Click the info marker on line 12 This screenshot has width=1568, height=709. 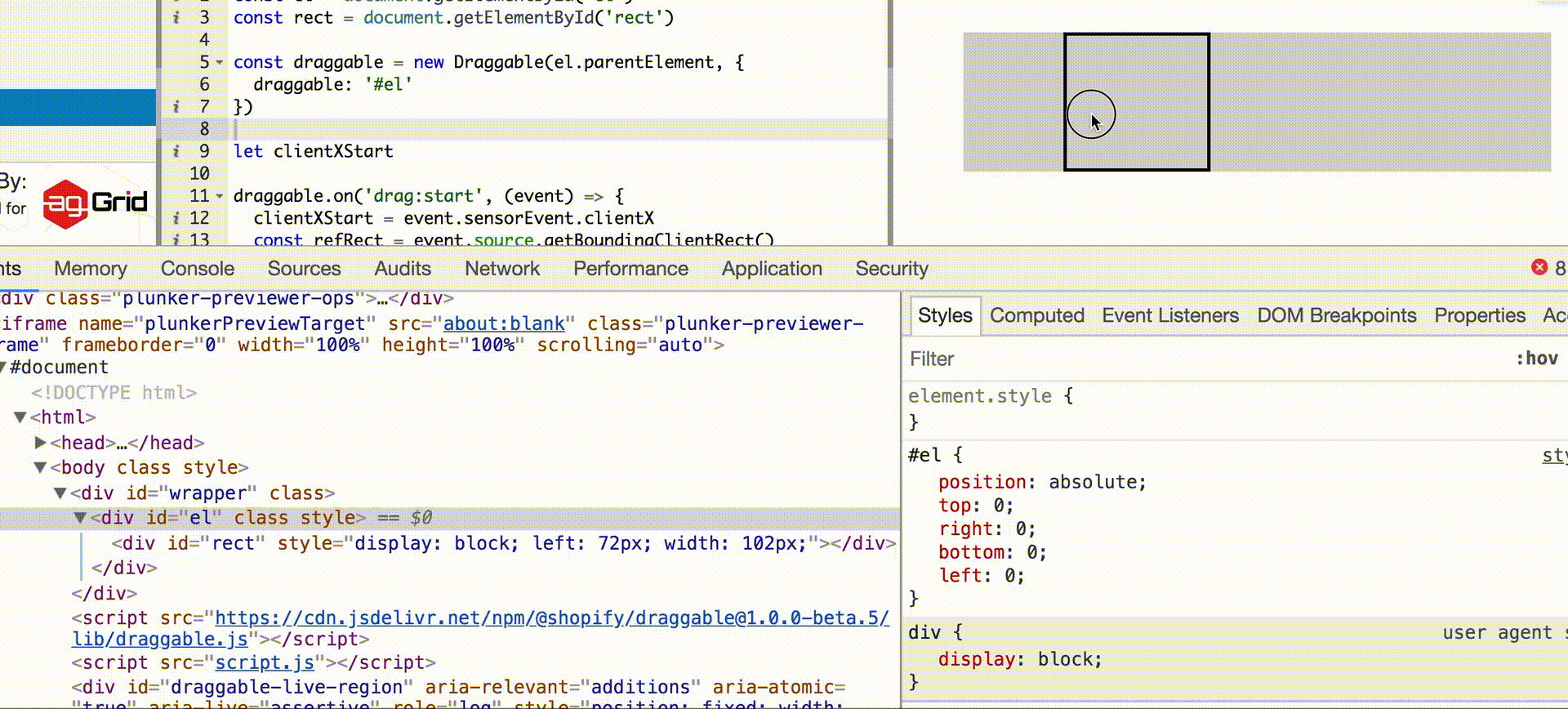pos(176,218)
